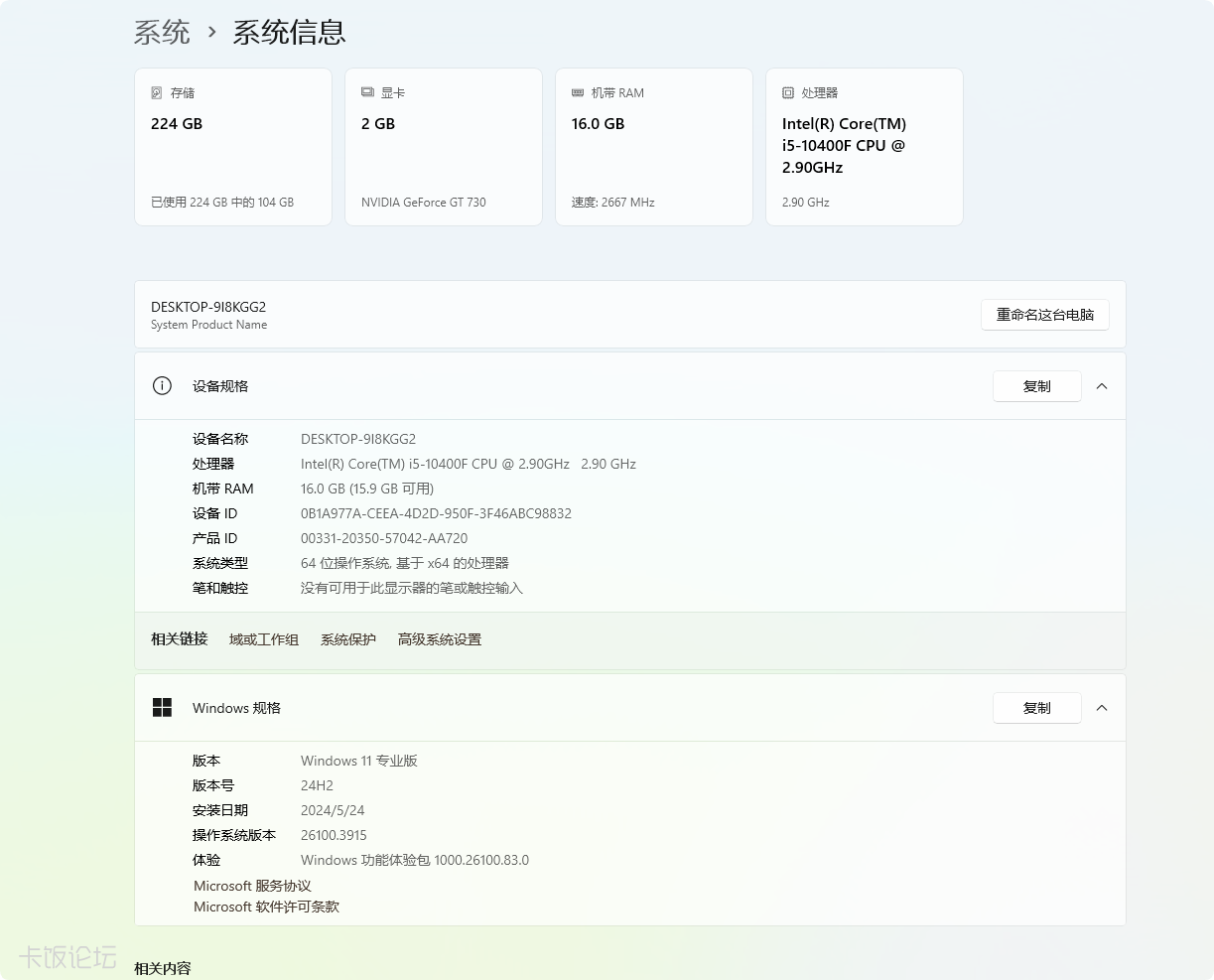This screenshot has height=980, width=1214.
Task: Click the RAM value 16.0 GB (15.9 GB 可用)
Action: pyautogui.click(x=367, y=489)
